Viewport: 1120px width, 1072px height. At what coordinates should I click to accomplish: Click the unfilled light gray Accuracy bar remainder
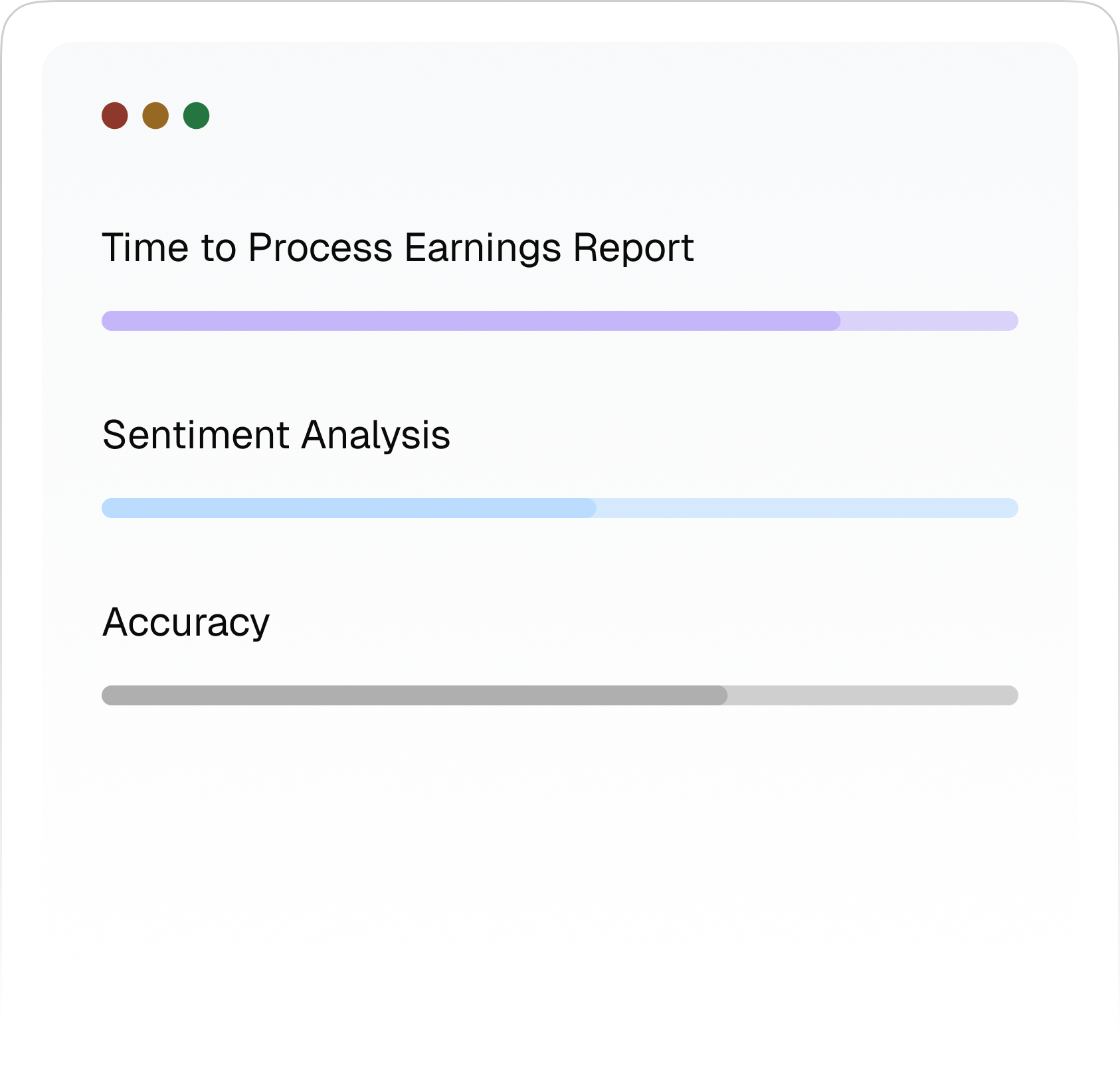tap(874, 695)
